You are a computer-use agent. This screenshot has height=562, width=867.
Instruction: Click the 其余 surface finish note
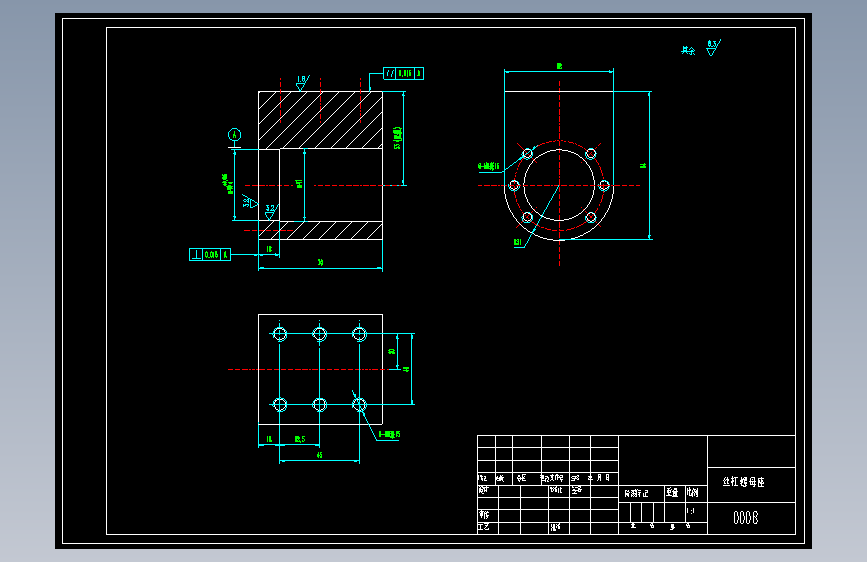pos(688,50)
